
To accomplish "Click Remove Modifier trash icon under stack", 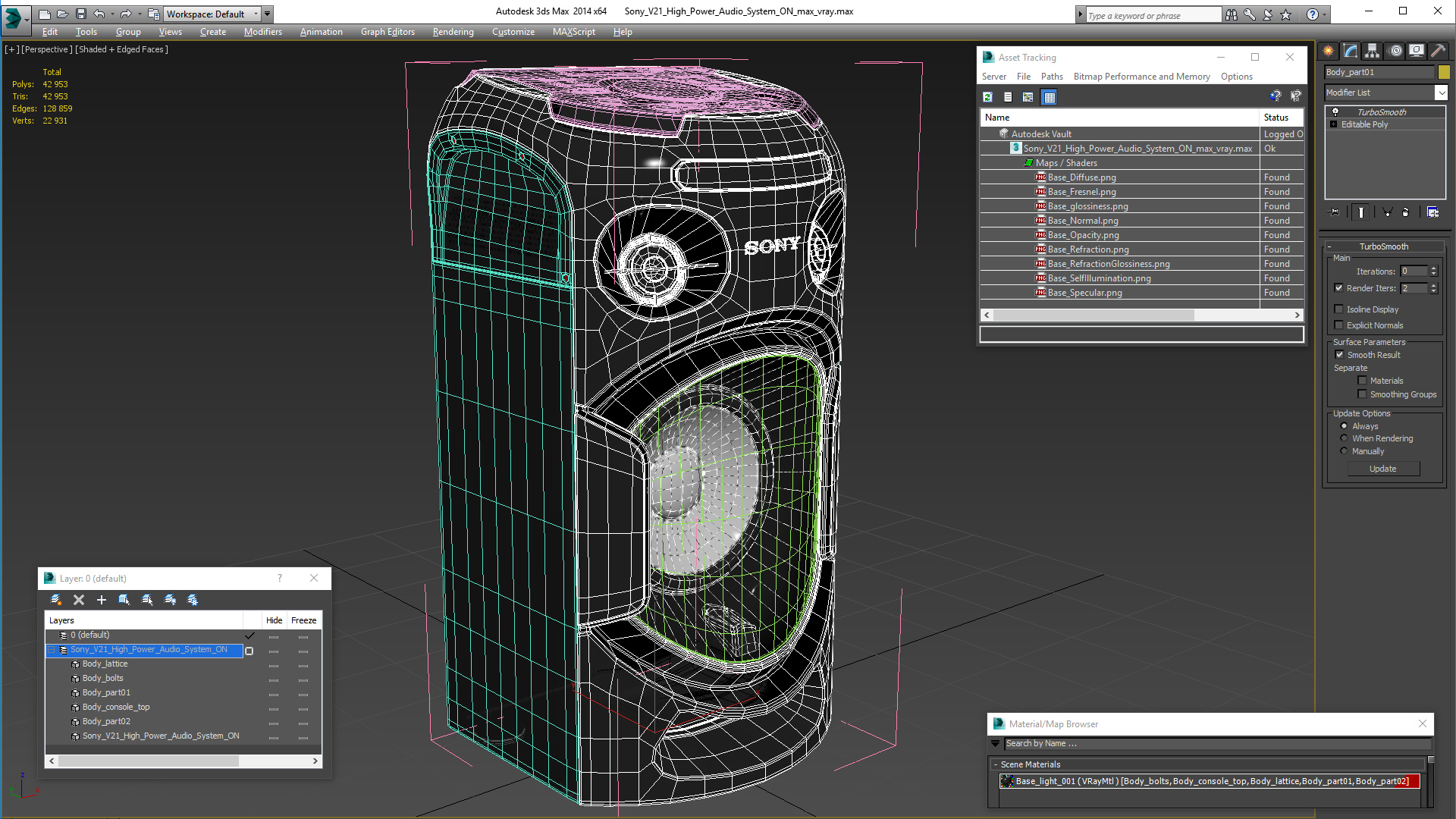I will [x=1405, y=212].
